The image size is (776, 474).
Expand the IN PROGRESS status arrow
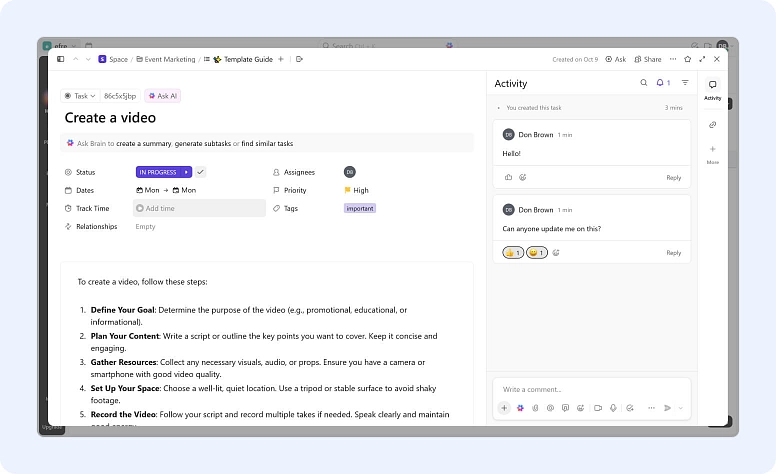pyautogui.click(x=186, y=172)
